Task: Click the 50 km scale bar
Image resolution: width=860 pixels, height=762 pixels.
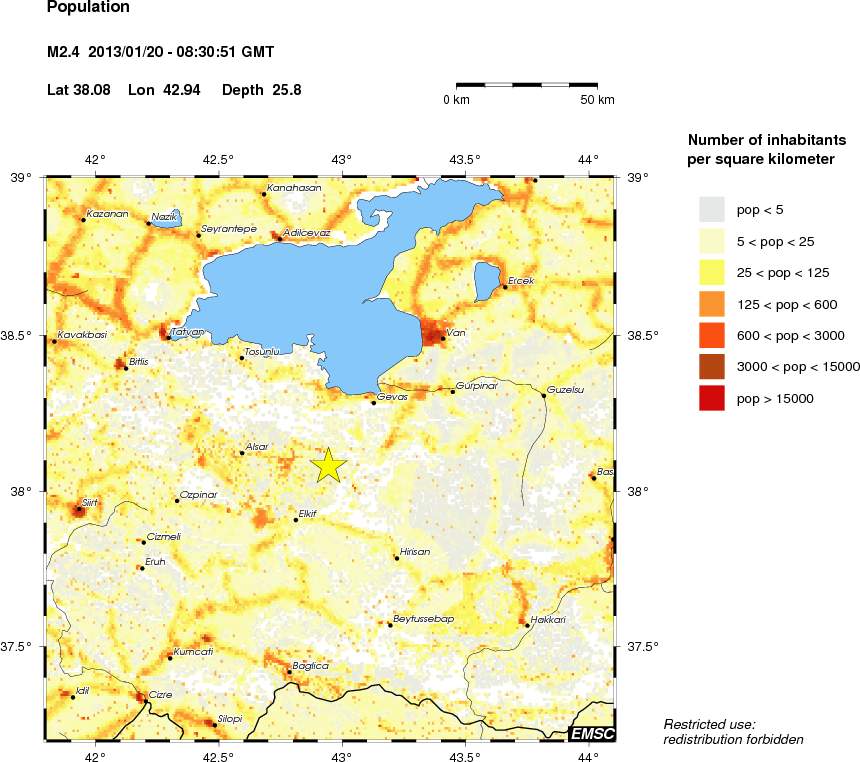Action: coord(527,86)
